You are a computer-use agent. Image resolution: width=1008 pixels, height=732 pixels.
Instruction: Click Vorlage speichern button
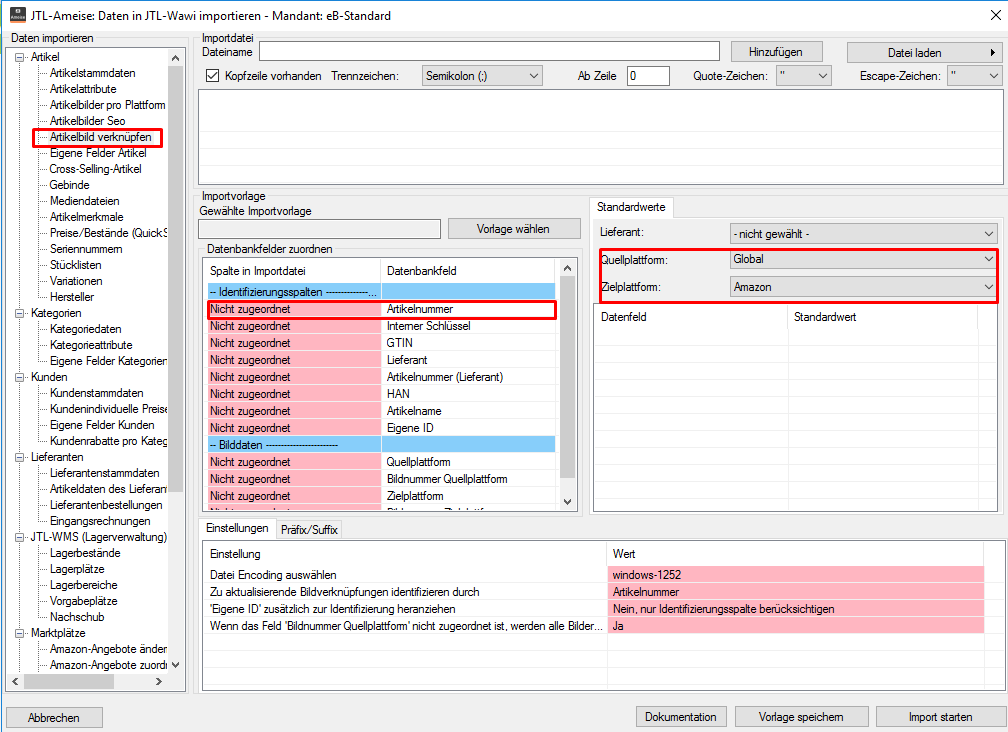(x=801, y=717)
